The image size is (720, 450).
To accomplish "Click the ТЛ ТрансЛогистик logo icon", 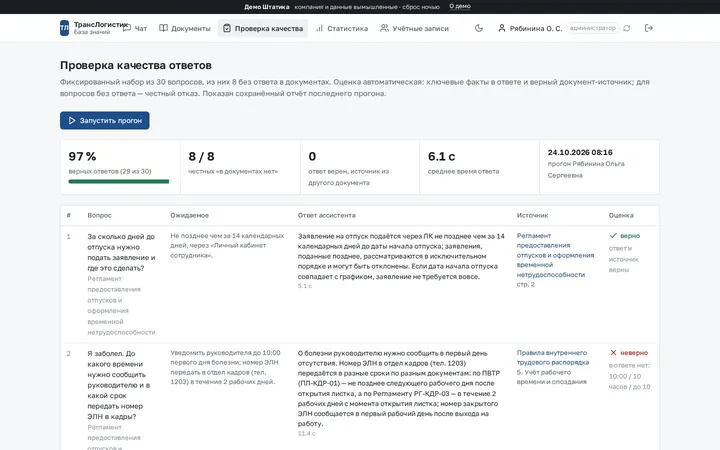I will [64, 28].
